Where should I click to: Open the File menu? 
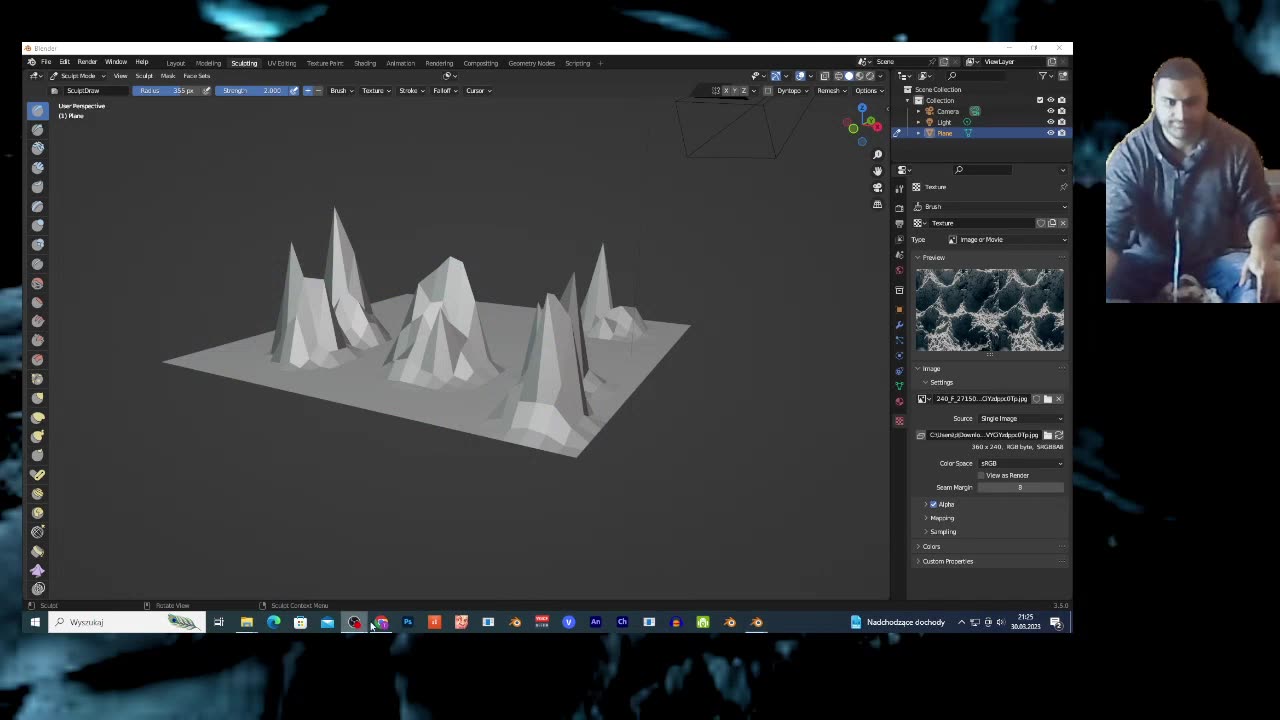click(46, 62)
